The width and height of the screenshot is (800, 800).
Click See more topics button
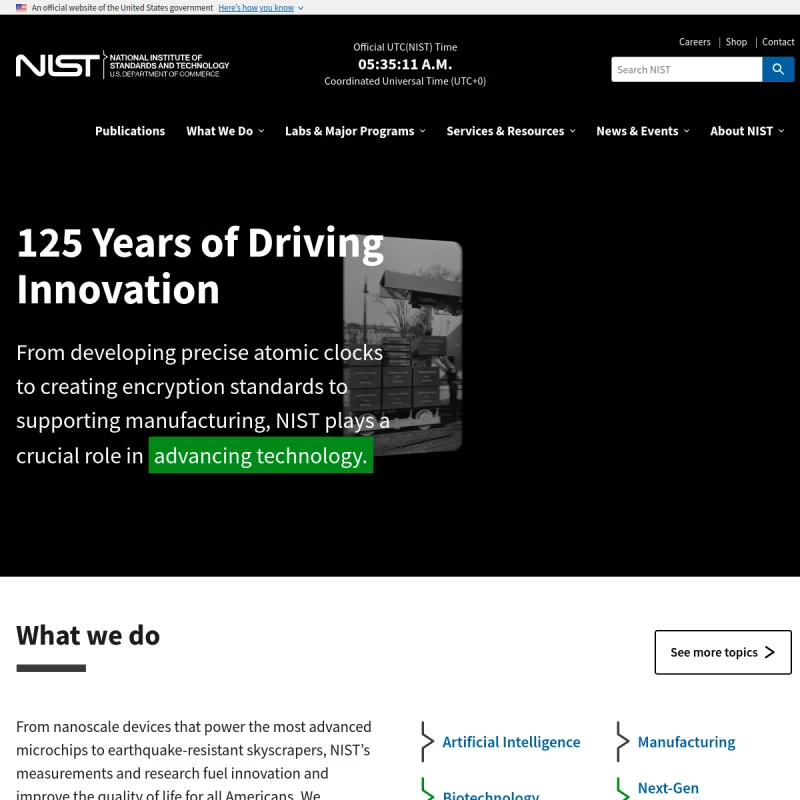pyautogui.click(x=723, y=652)
